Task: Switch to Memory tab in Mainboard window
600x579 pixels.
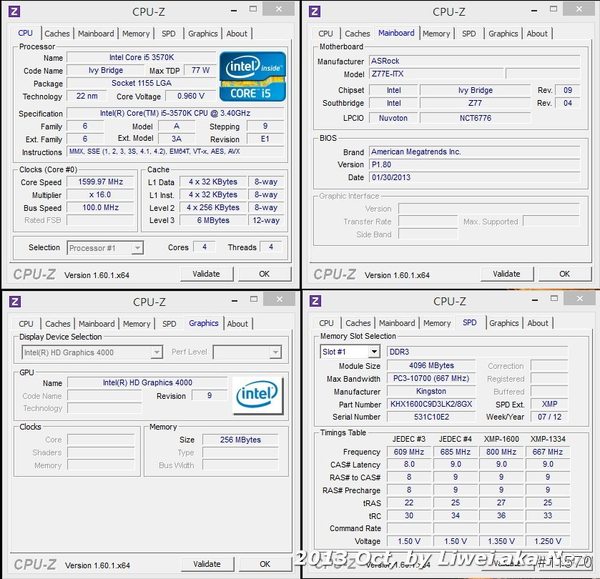Action: [x=436, y=34]
